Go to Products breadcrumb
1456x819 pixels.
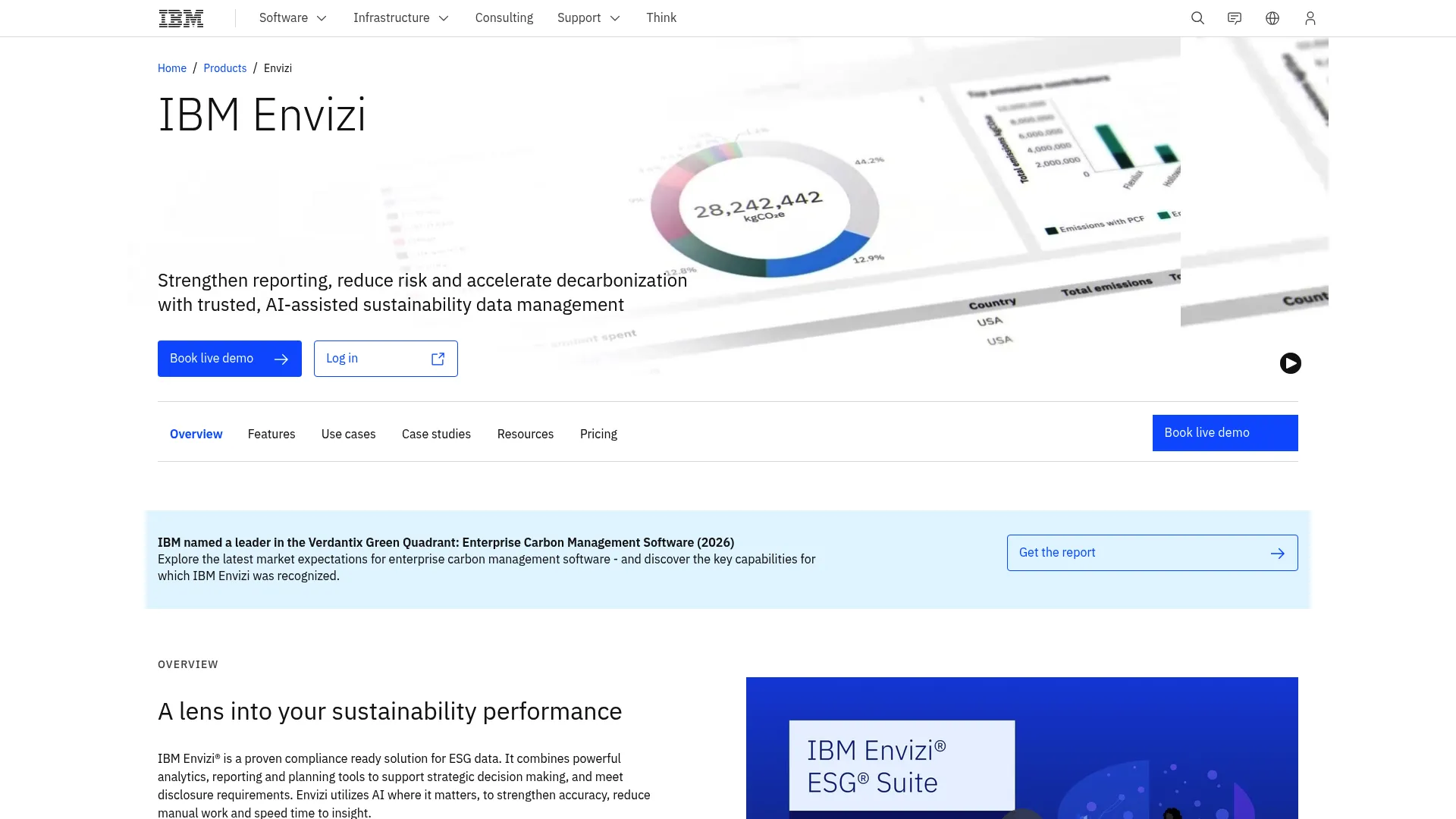(225, 68)
